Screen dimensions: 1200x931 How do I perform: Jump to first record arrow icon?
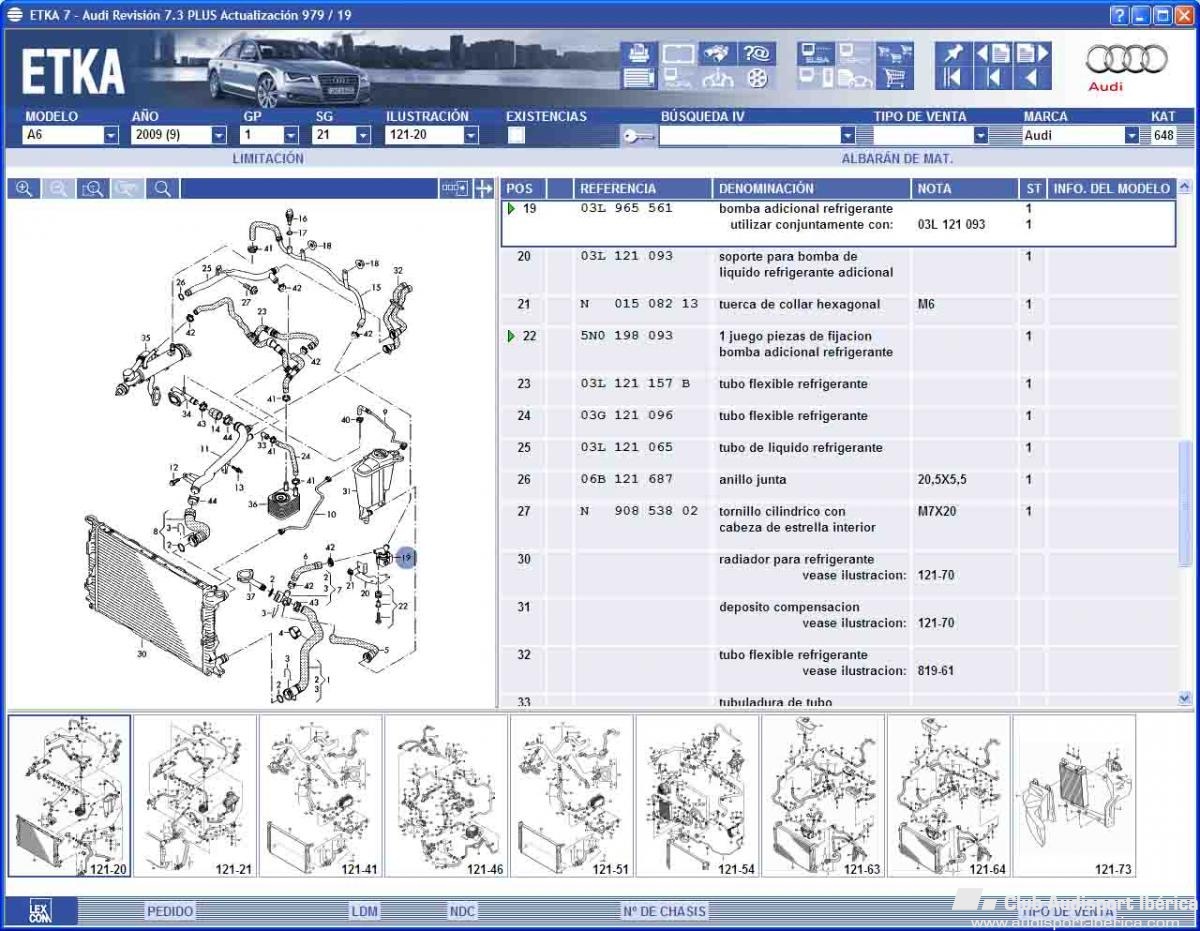[x=953, y=78]
